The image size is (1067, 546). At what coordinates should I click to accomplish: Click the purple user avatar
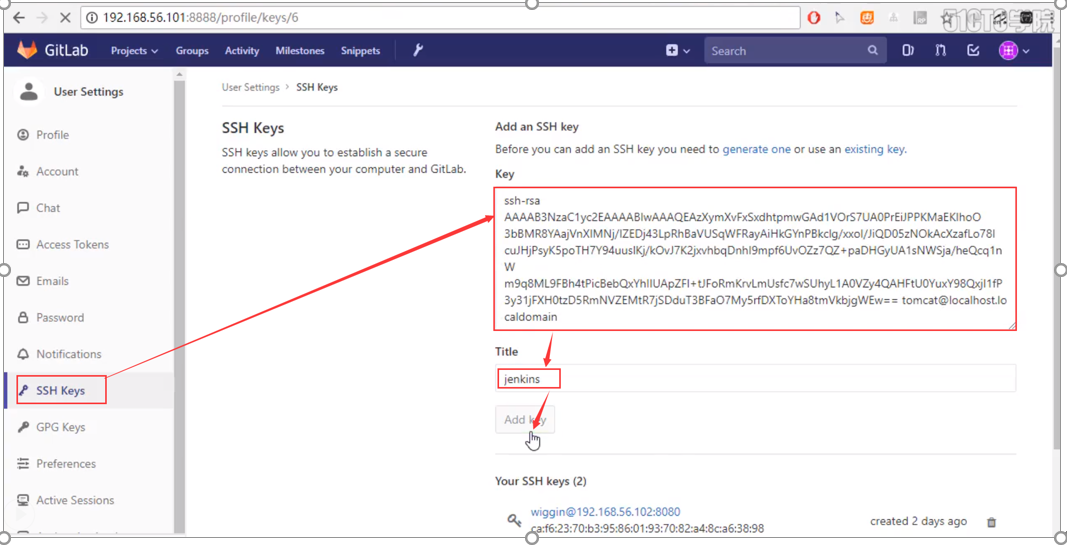[1008, 50]
